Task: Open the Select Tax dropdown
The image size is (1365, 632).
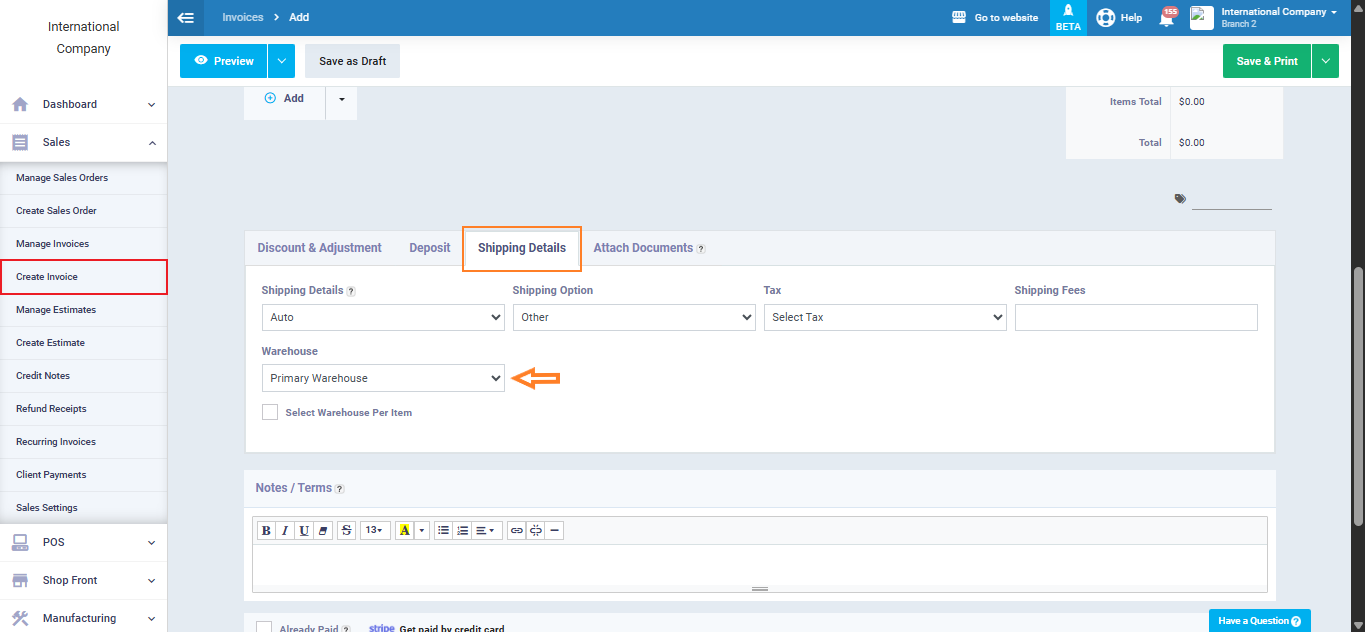Action: 884,317
